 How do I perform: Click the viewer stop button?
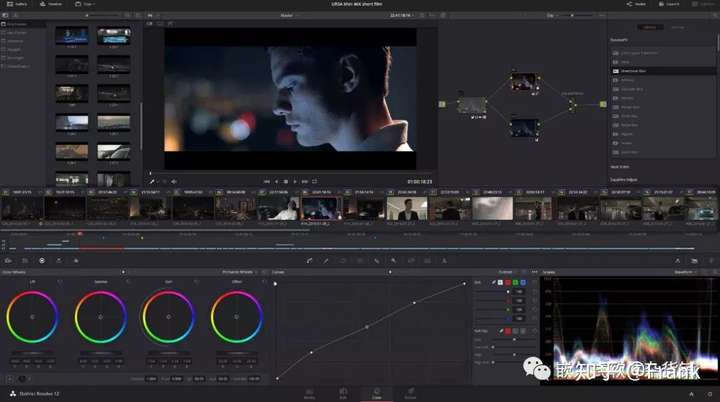(x=286, y=181)
